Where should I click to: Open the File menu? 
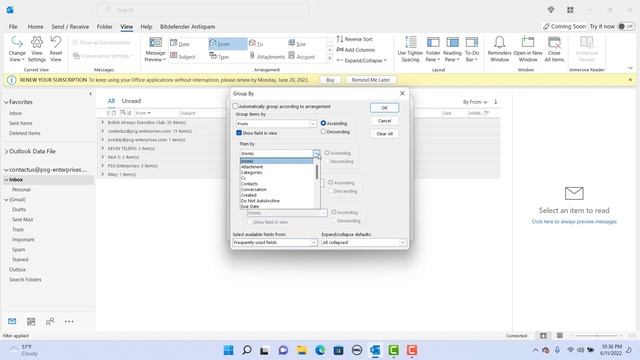coord(13,27)
